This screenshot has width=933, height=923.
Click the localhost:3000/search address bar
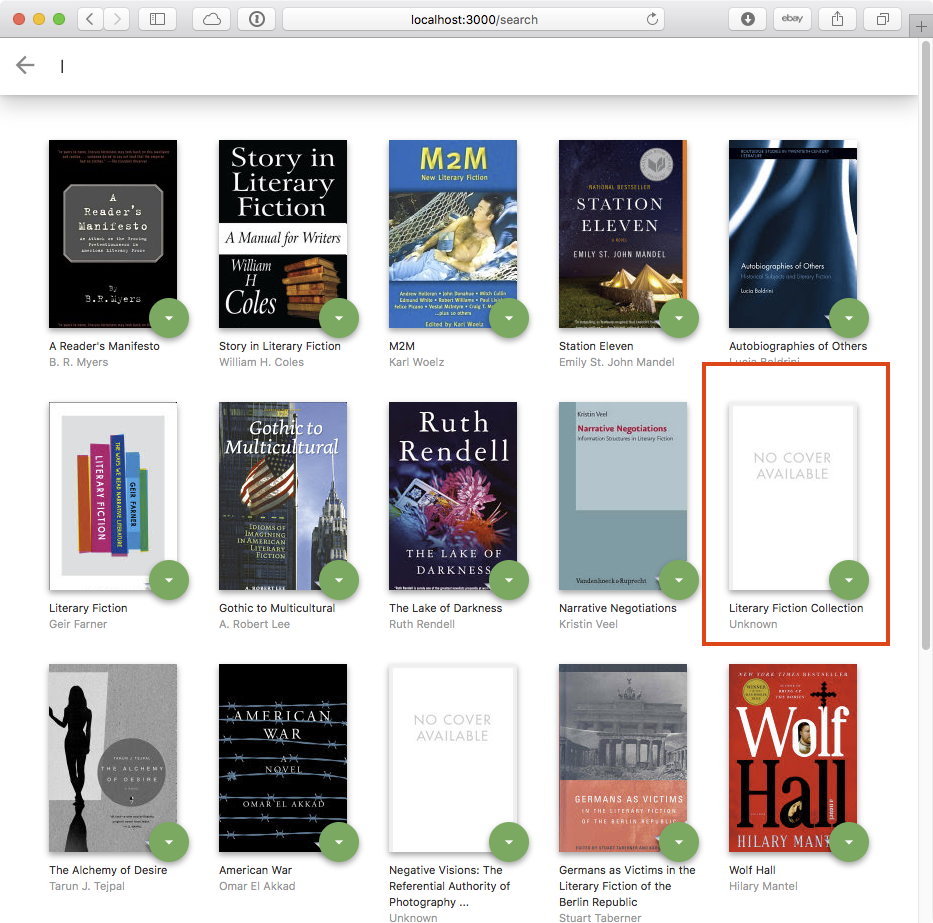tap(474, 19)
